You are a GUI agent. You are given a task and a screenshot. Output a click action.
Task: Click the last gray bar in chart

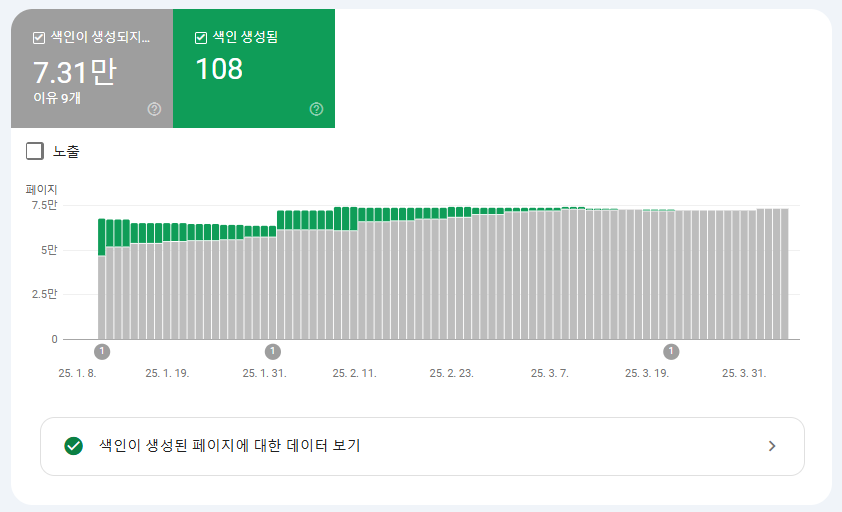785,274
